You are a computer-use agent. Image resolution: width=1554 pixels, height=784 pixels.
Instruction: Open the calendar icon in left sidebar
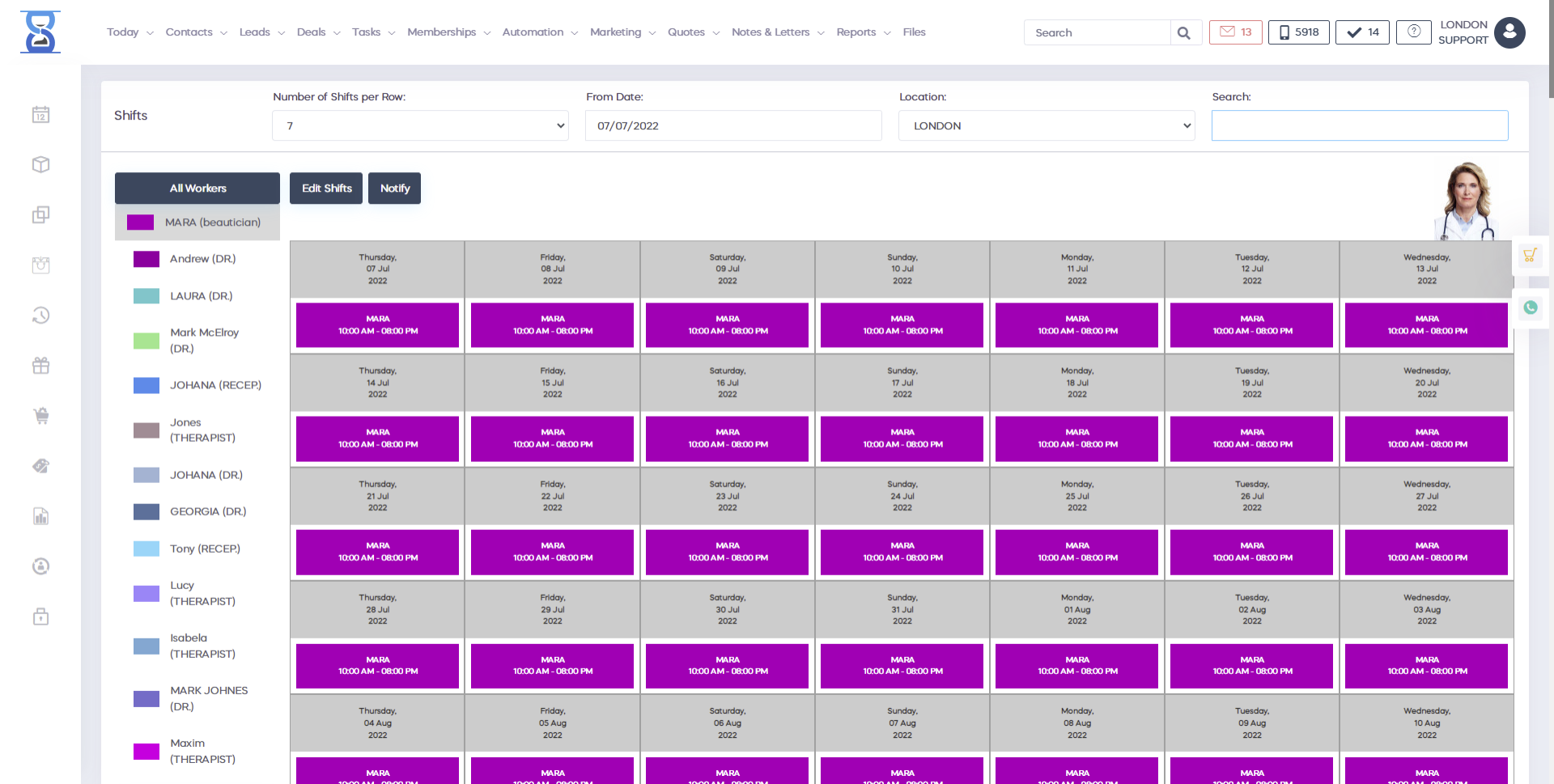tap(40, 115)
